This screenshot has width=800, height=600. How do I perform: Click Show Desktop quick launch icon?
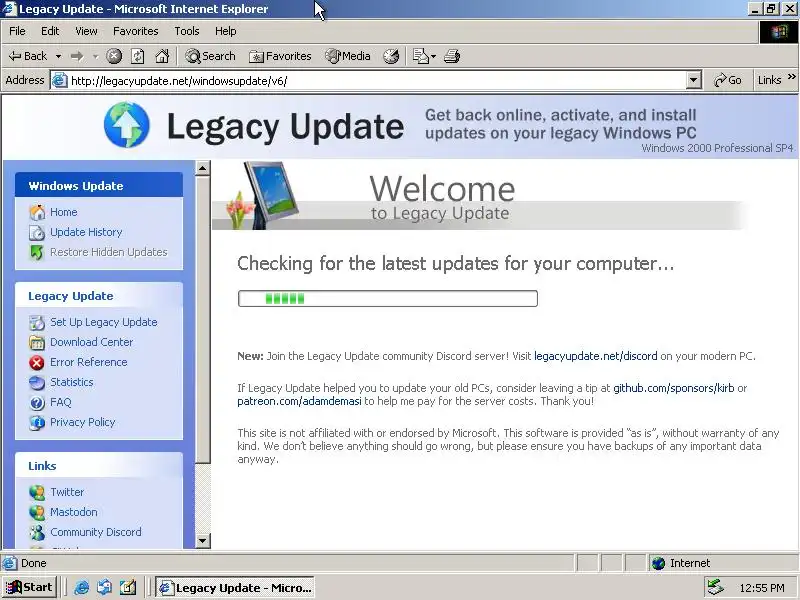tap(128, 588)
